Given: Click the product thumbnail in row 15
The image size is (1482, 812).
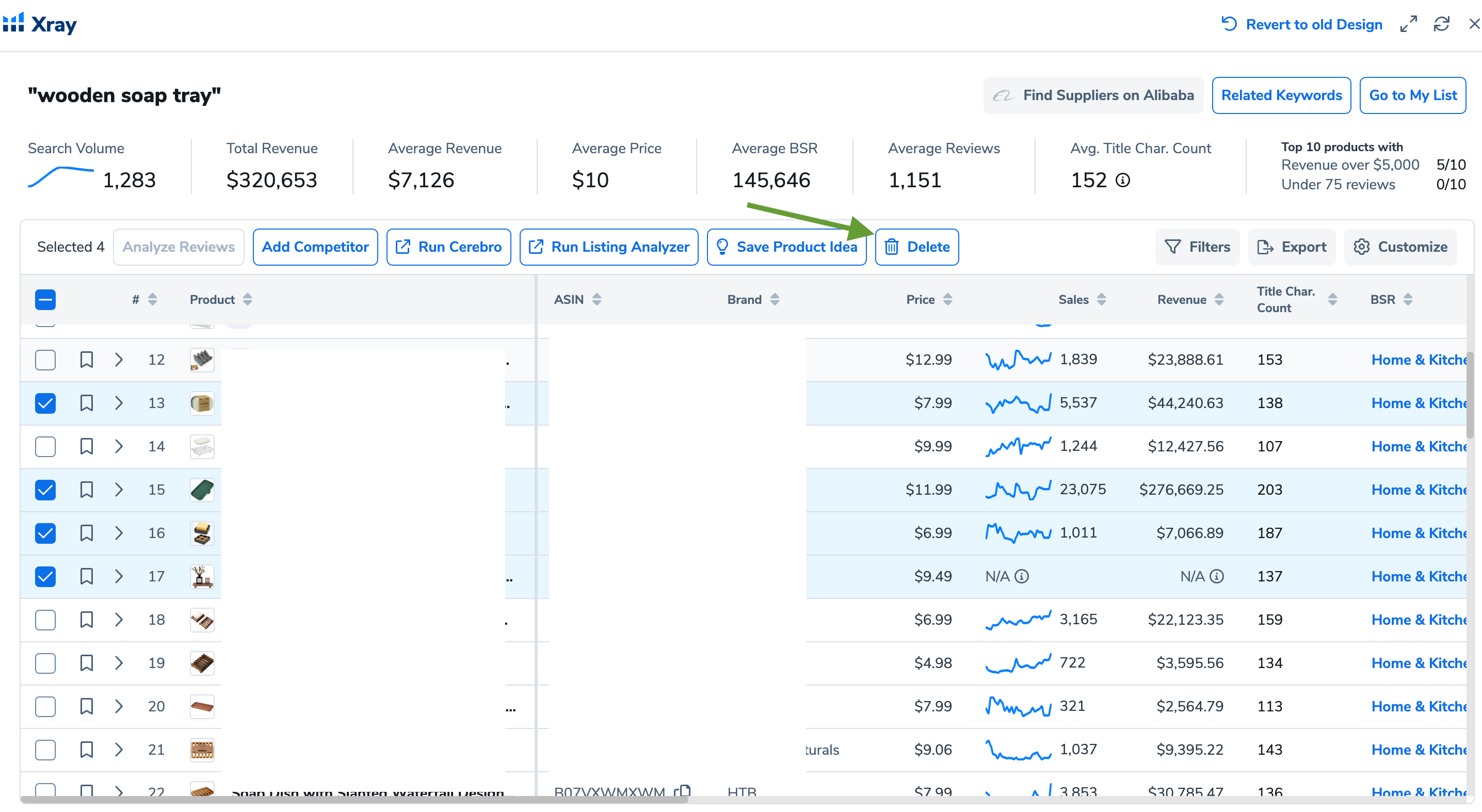Looking at the screenshot, I should point(202,490).
